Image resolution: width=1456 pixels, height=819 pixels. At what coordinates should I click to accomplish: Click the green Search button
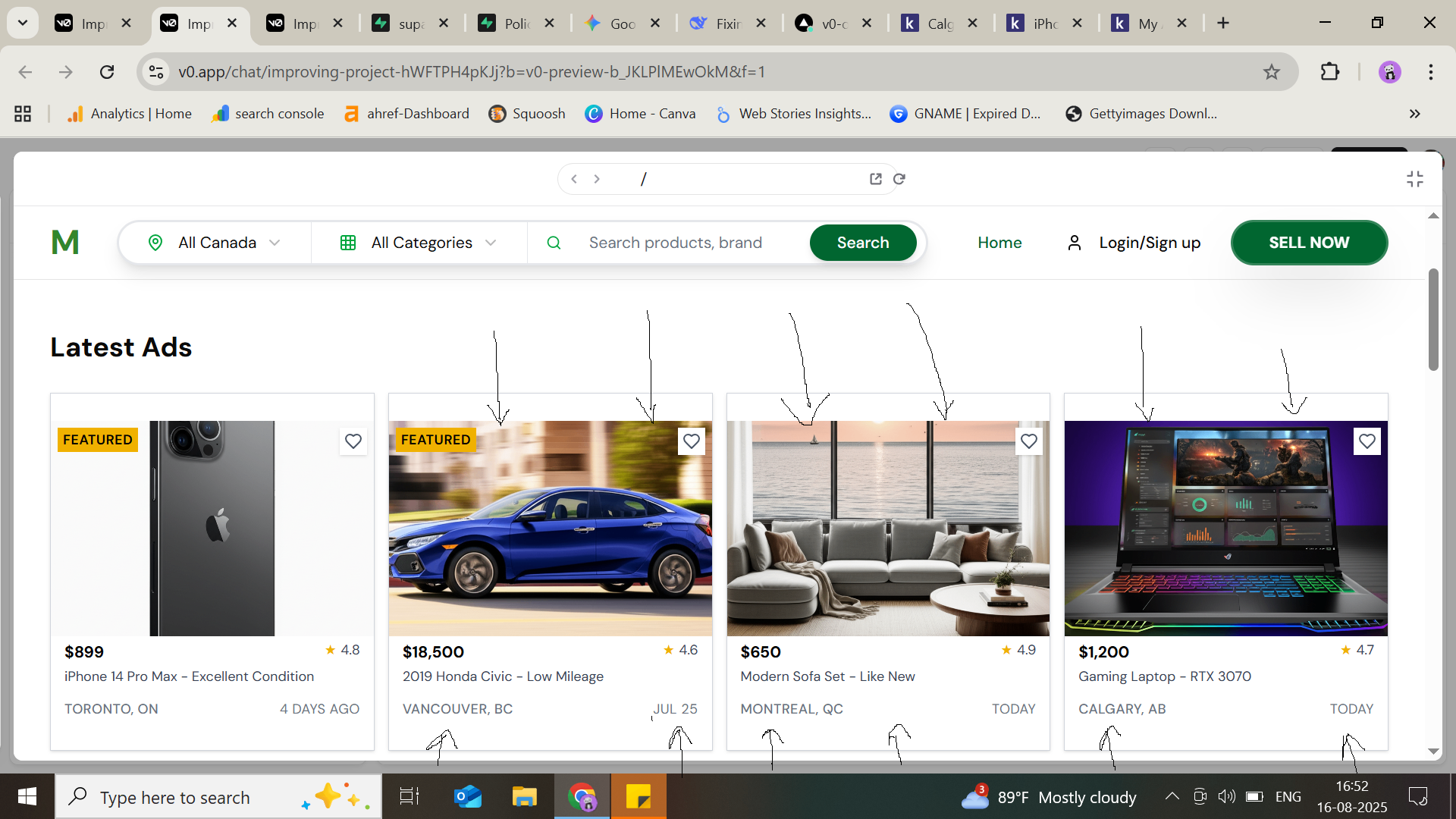[862, 242]
